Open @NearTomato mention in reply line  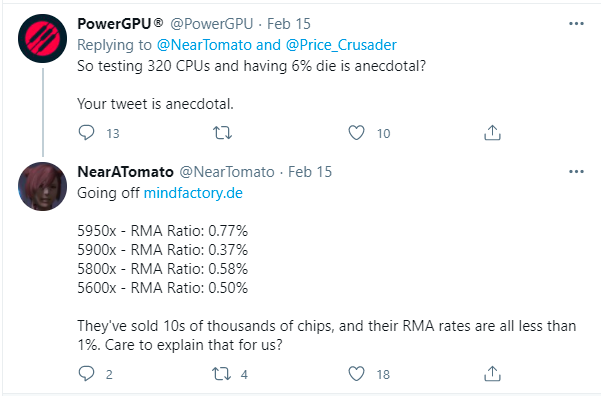pyautogui.click(x=204, y=45)
